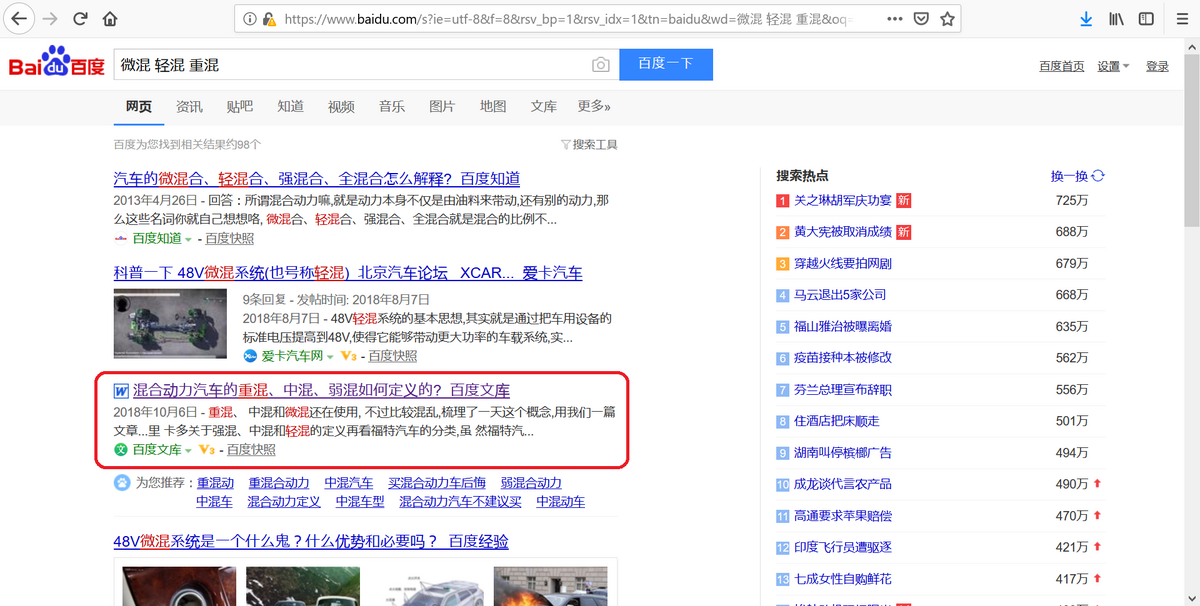Switch to the 知道 tab

[x=291, y=107]
